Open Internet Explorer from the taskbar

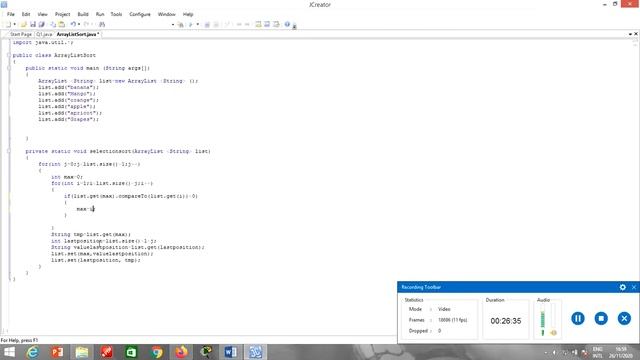coord(33,352)
